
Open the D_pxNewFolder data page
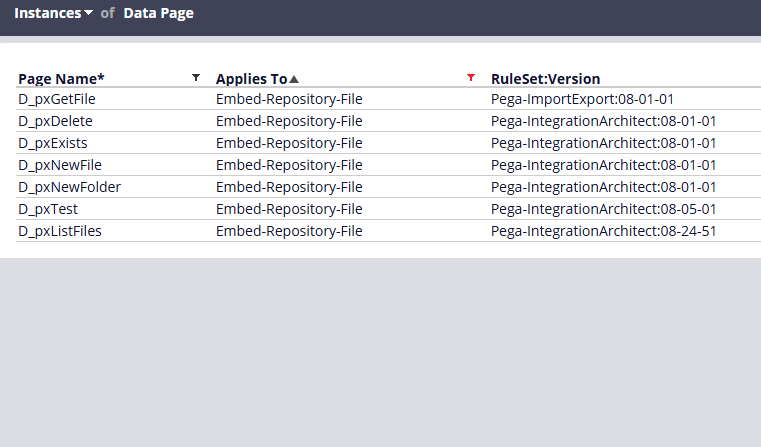(x=69, y=187)
